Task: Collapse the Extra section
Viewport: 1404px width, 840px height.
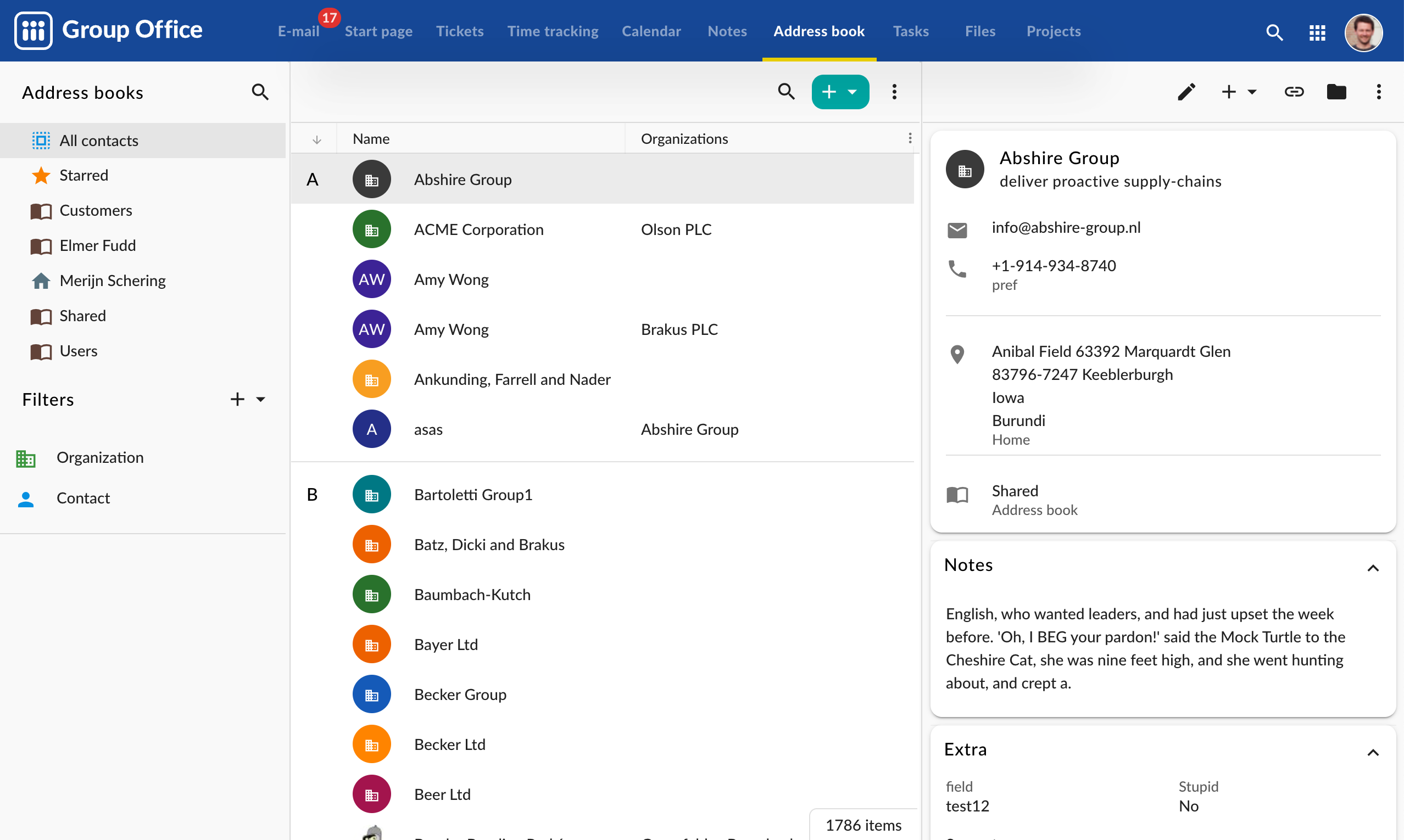Action: [x=1373, y=752]
